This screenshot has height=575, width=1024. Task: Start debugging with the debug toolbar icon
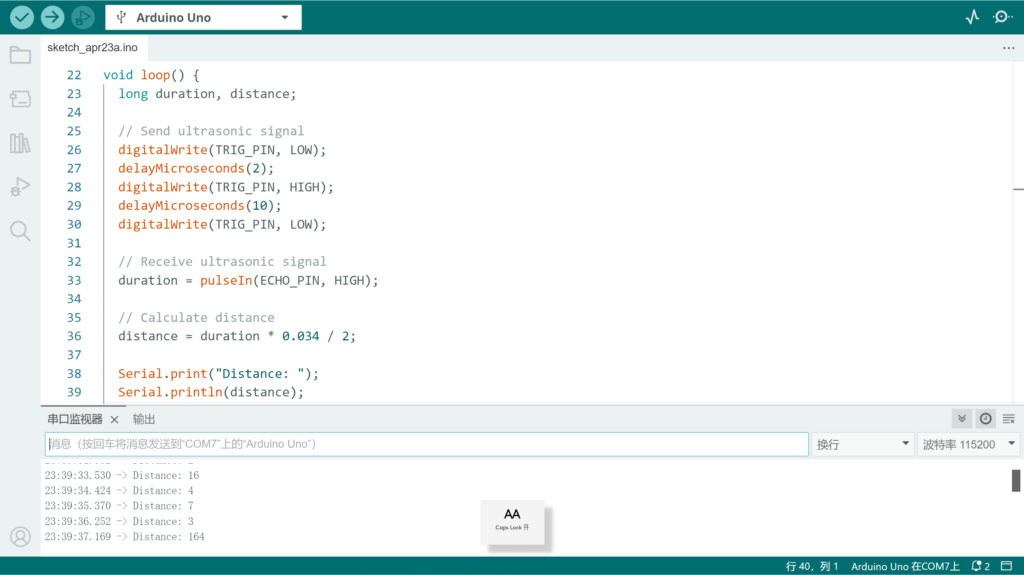click(x=83, y=17)
